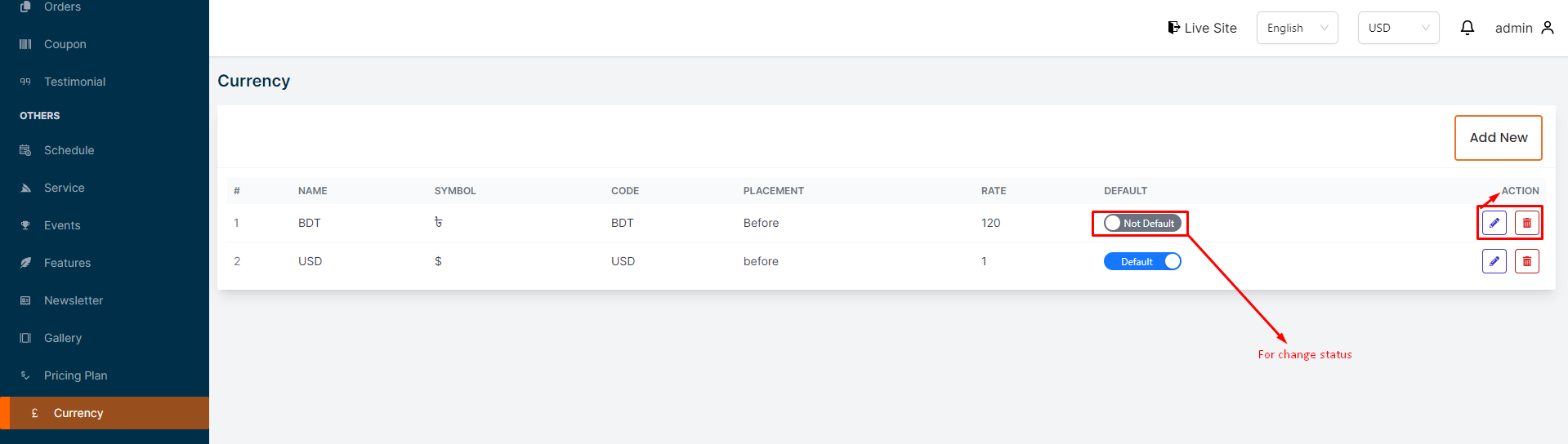Click the Live Site exit icon
Image resolution: width=1568 pixels, height=444 pixels.
[1173, 28]
